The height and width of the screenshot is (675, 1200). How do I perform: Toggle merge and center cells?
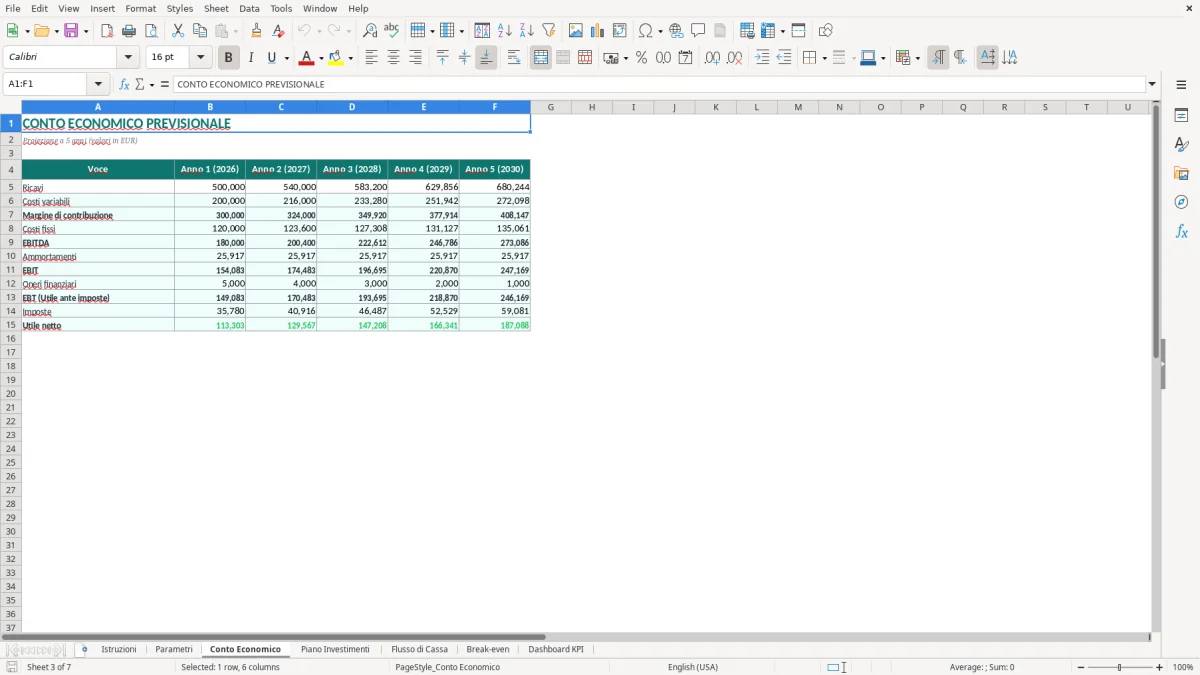point(541,58)
